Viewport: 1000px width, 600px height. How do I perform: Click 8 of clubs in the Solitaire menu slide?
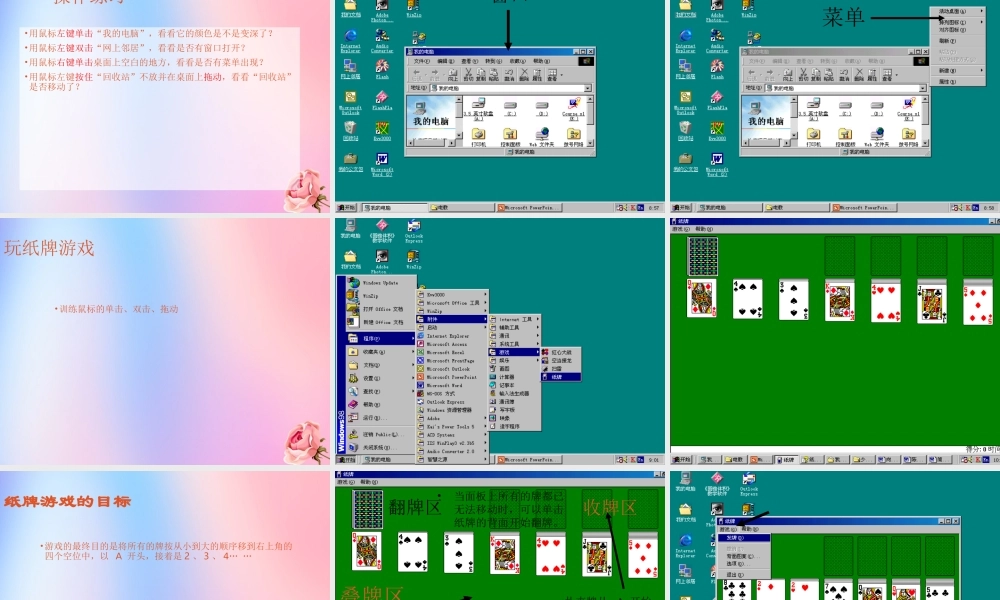click(737, 590)
